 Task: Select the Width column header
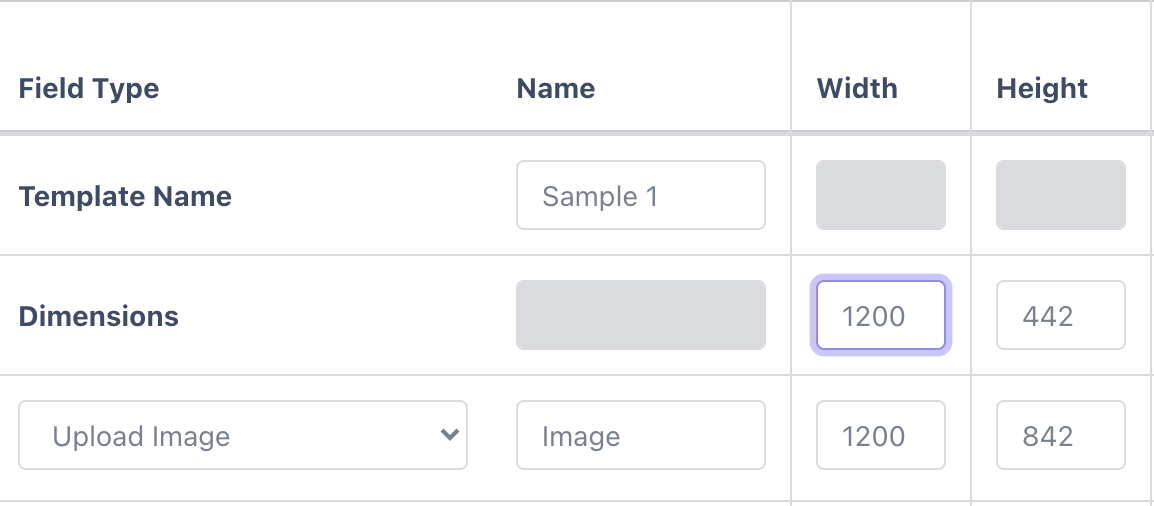(857, 88)
